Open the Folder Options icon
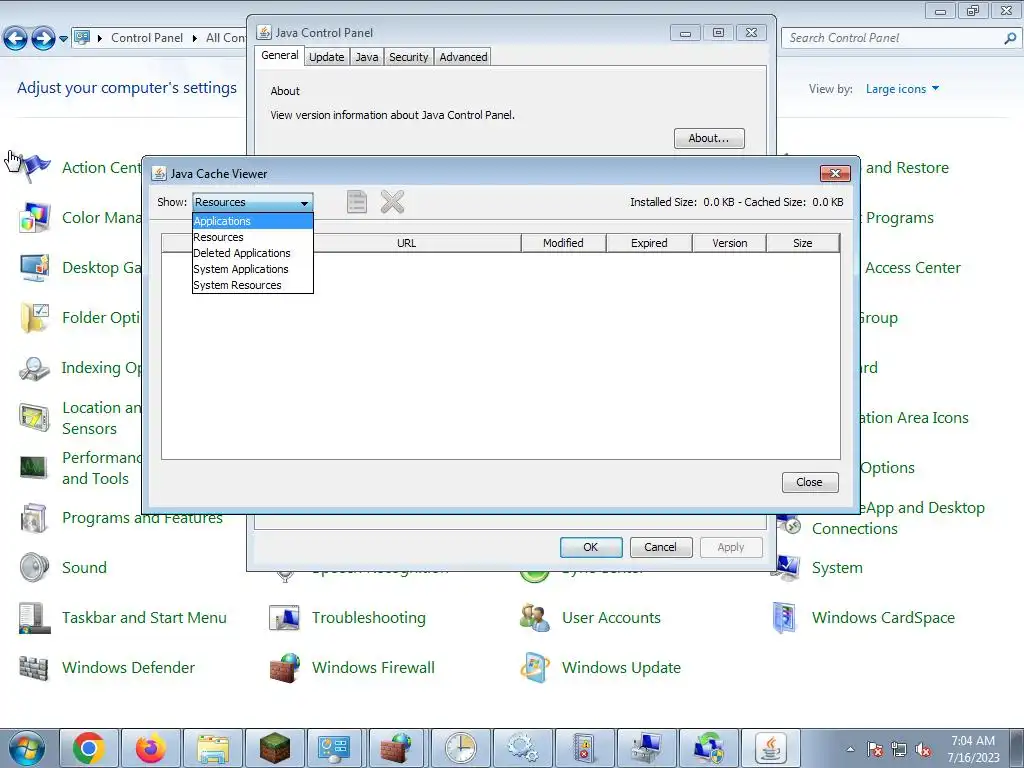 tap(34, 317)
